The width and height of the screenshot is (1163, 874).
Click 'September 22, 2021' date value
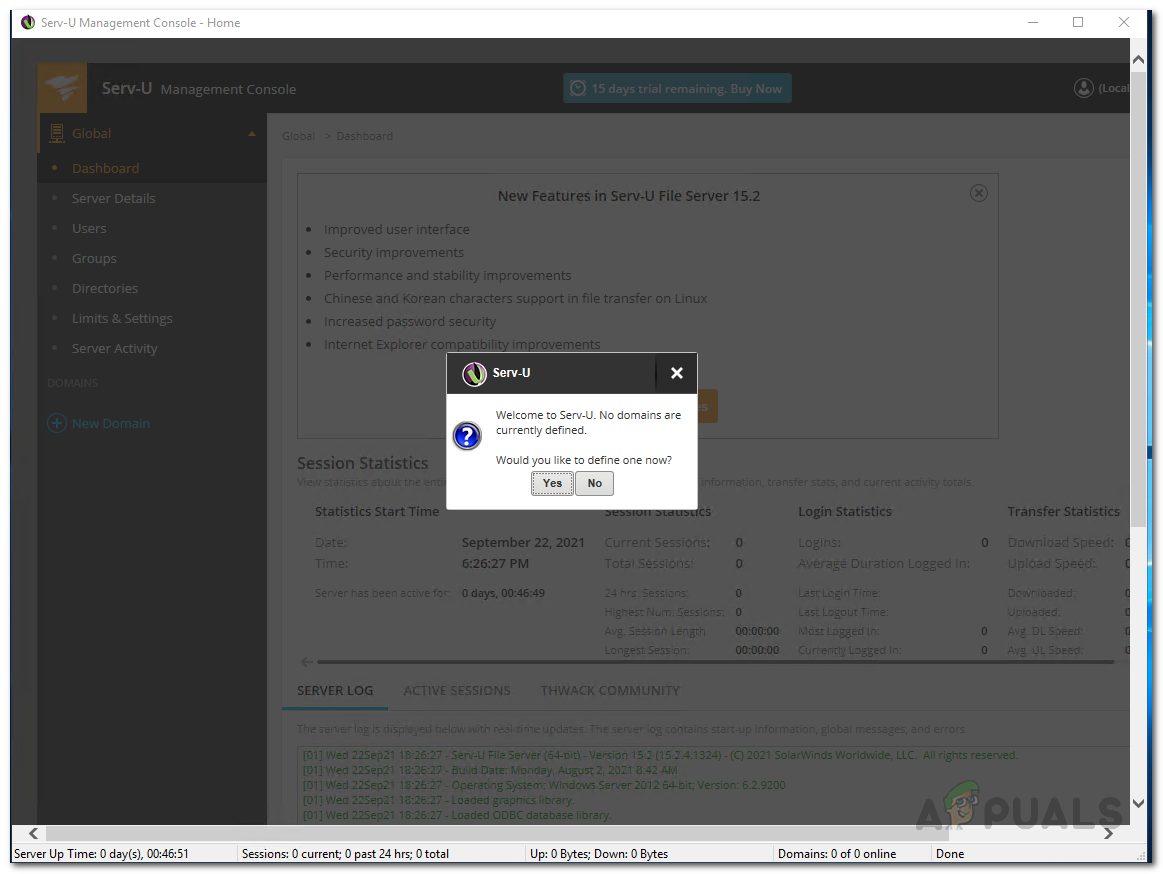[x=523, y=542]
